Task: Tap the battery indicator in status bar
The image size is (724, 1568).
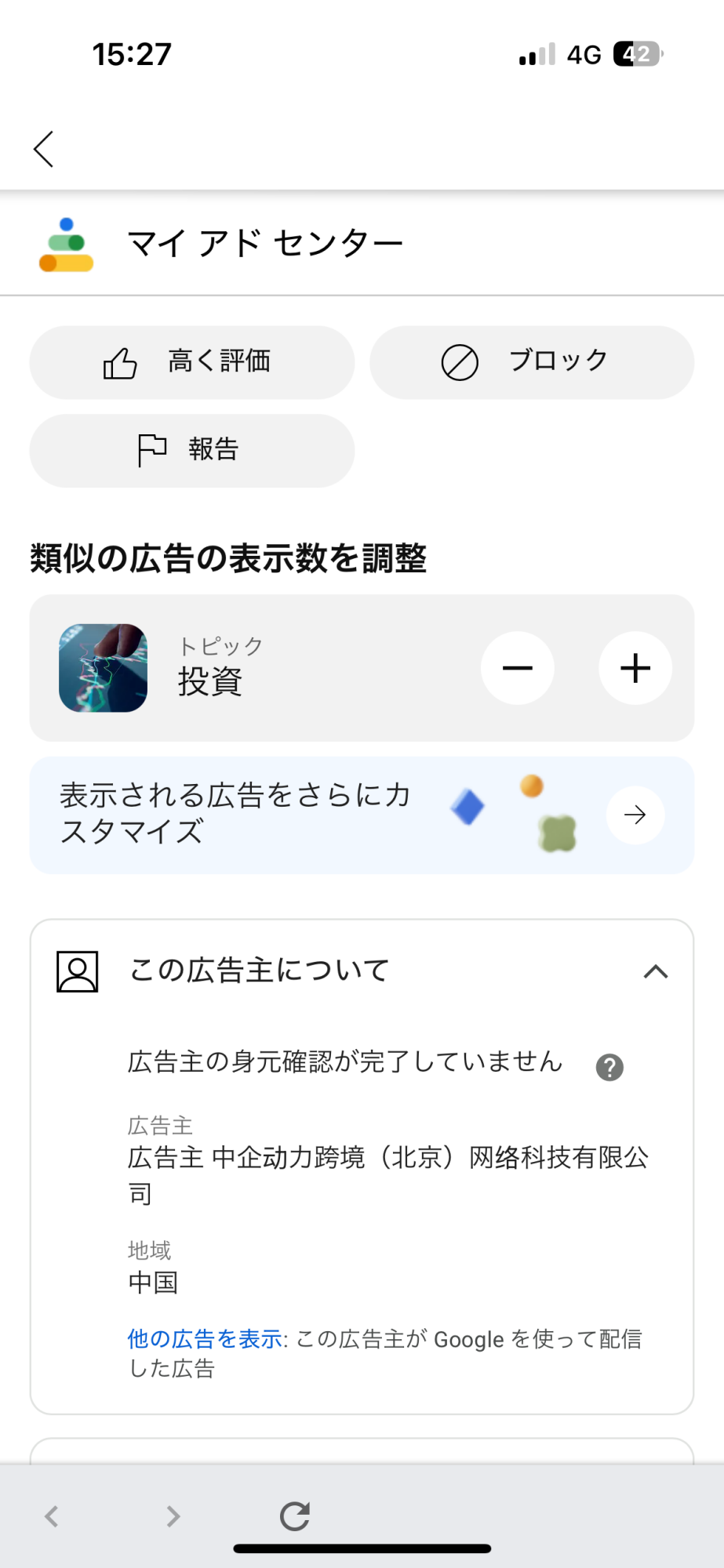Action: (x=638, y=54)
